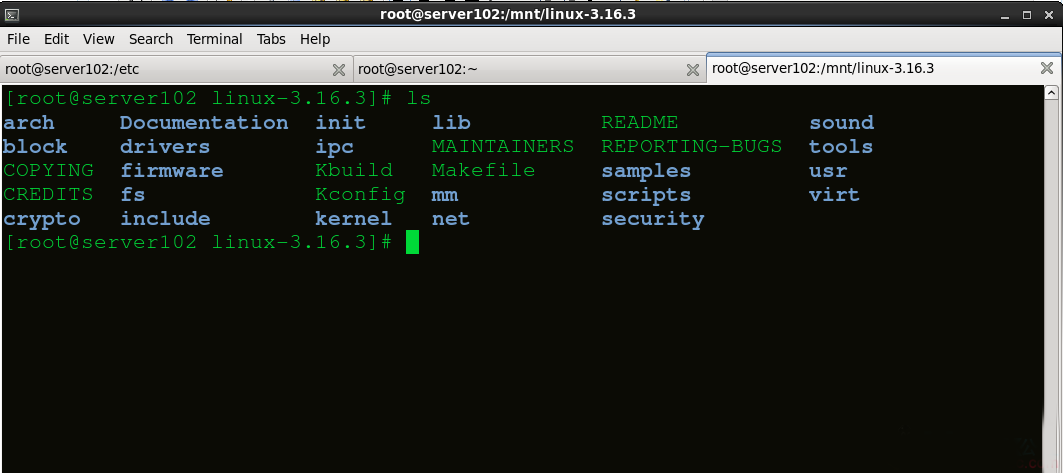Click the 'kernel' directory name
1063x473 pixels.
(x=353, y=218)
